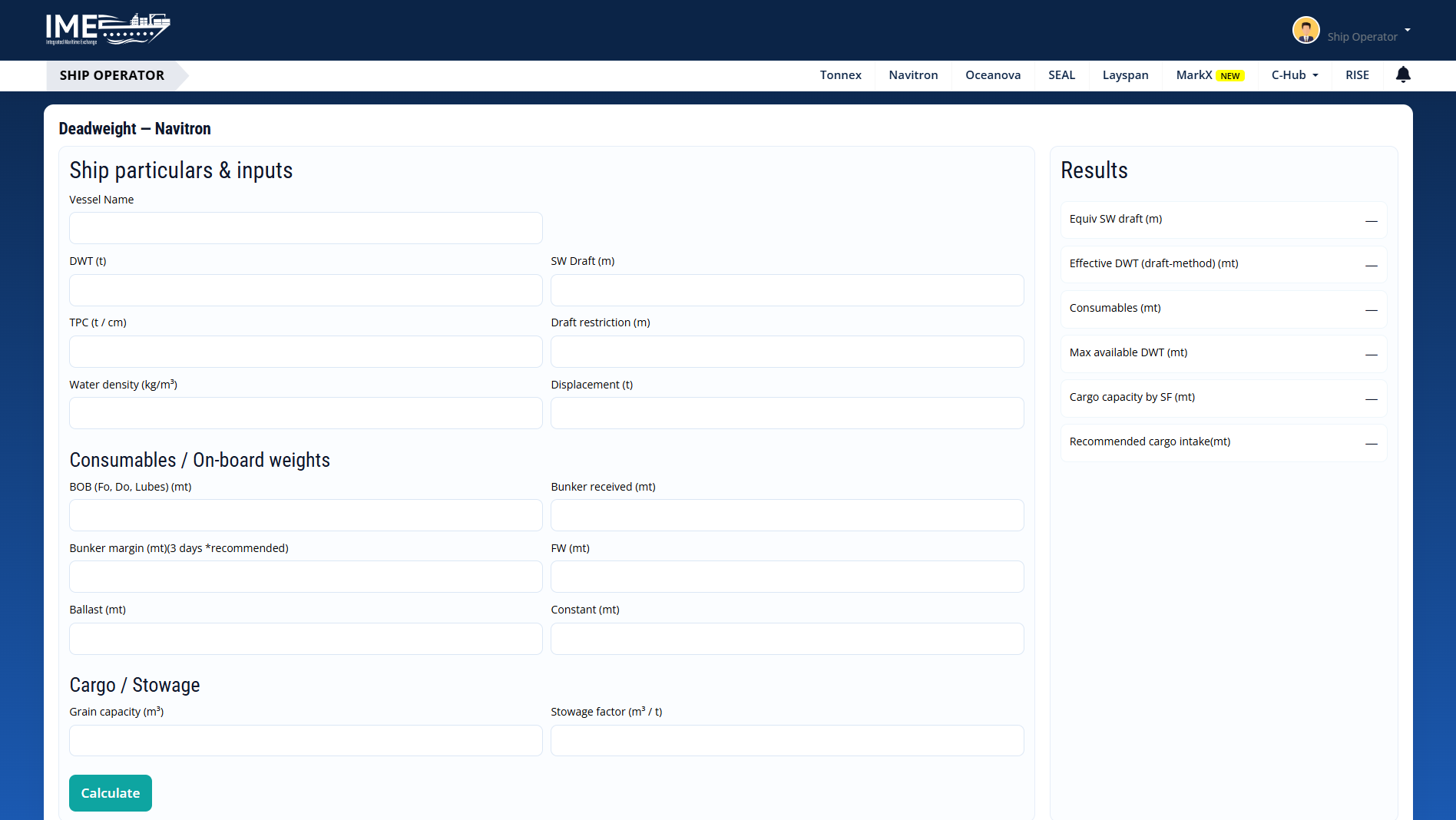1456x820 pixels.
Task: Focus the Vessel Name input field
Action: tap(306, 228)
